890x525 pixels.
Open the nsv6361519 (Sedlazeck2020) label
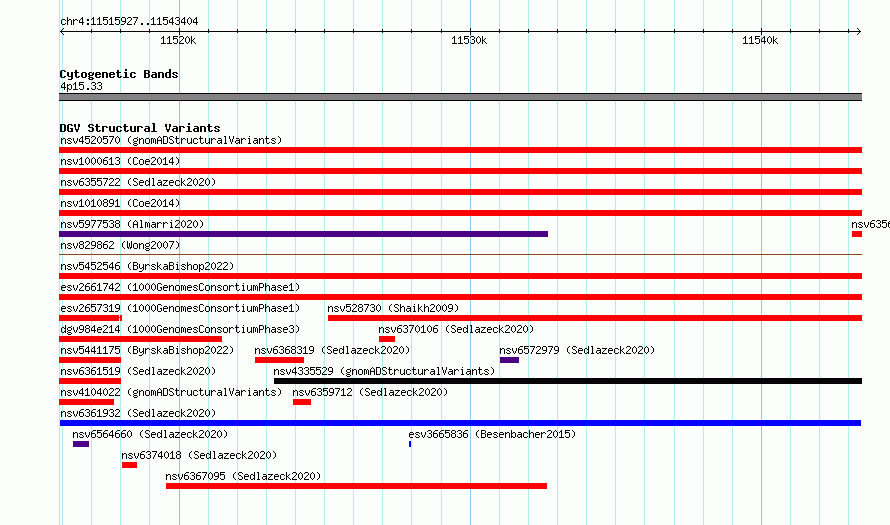[138, 371]
